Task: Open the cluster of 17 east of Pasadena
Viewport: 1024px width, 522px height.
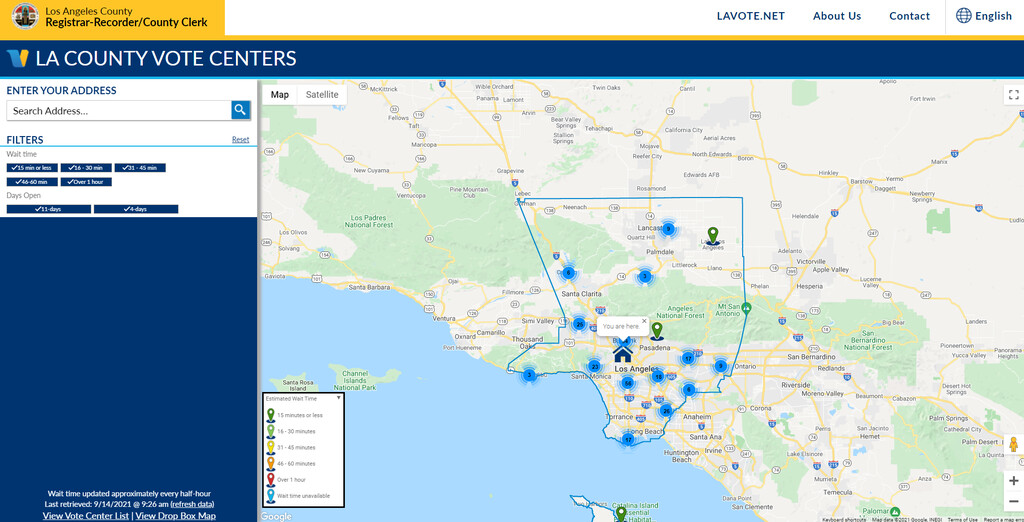Action: click(x=688, y=358)
